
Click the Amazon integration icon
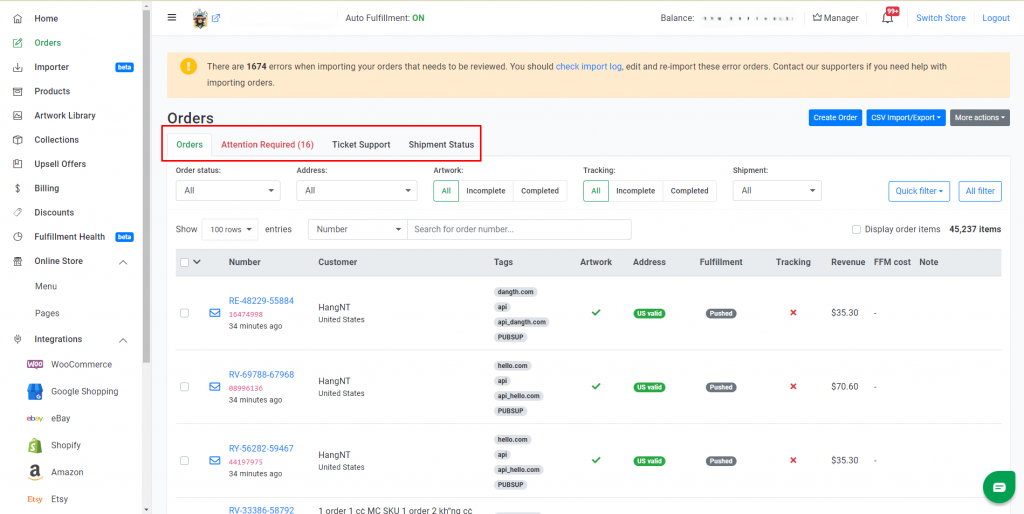[35, 472]
